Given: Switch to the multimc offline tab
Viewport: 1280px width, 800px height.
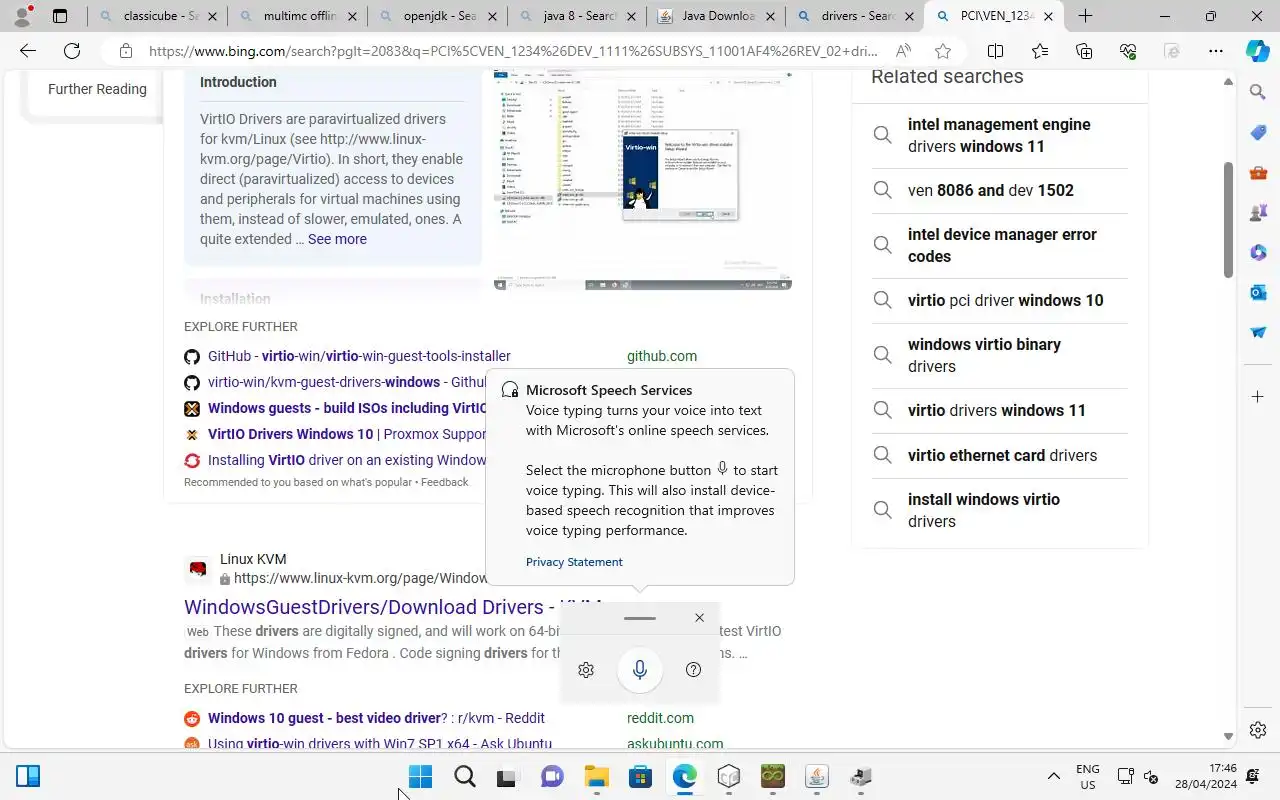Looking at the screenshot, I should click(297, 16).
